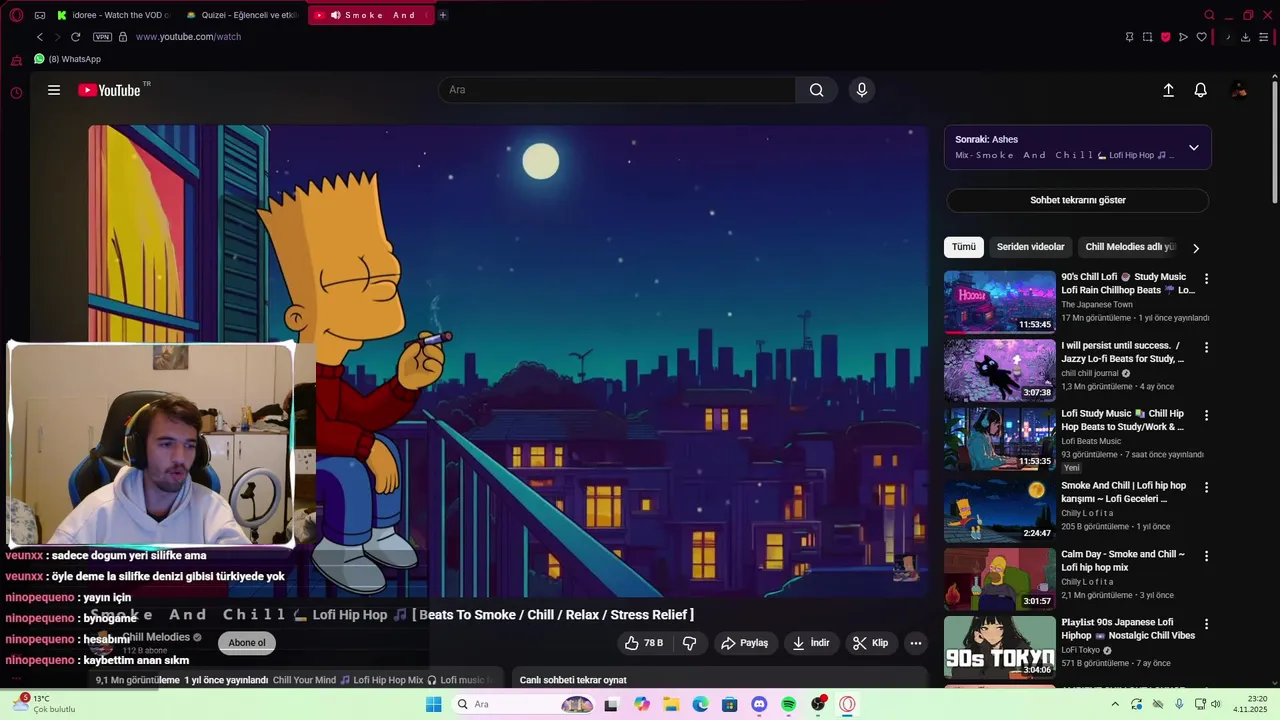Open Opera workspaces icon in the tab bar
Screen dimensions: 1280x720
coord(40,15)
